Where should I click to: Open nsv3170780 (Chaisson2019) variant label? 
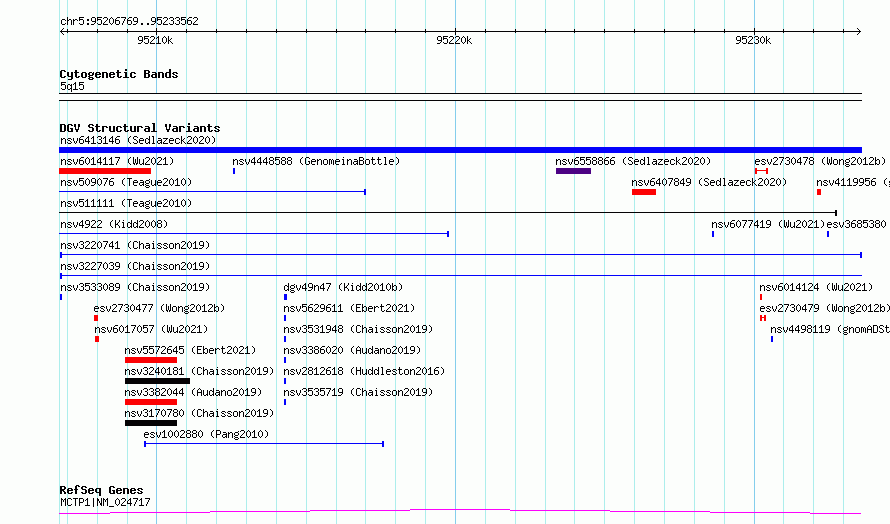(x=199, y=413)
